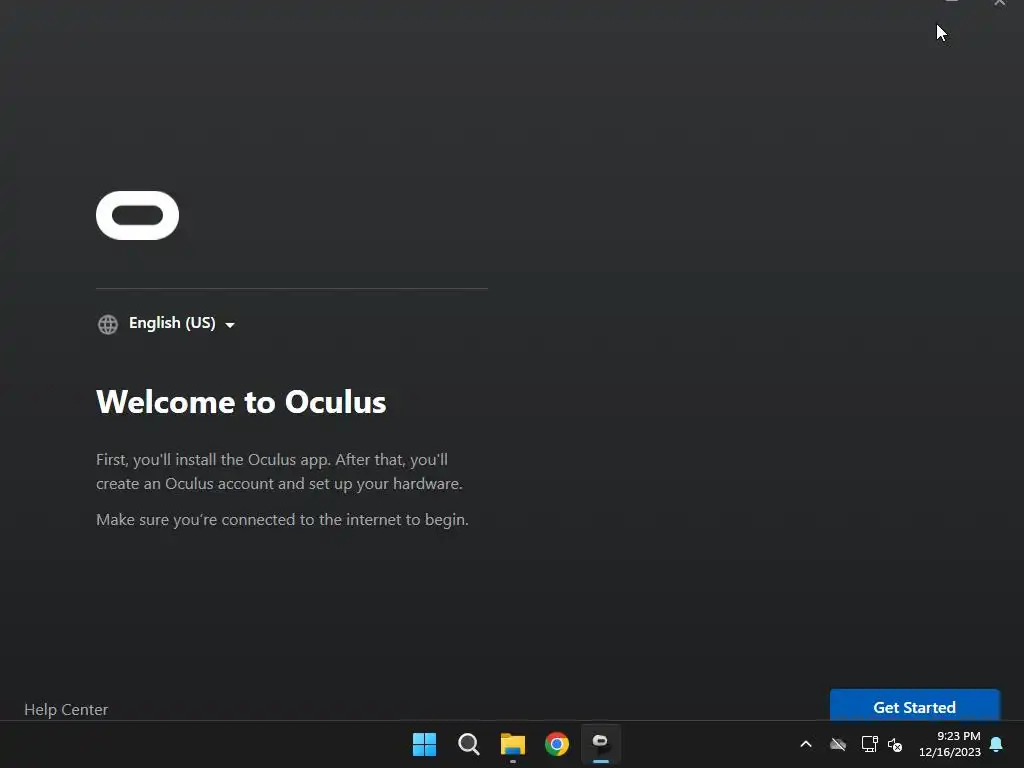Open the English (US) language dropdown
The image size is (1024, 768).
[x=181, y=323]
